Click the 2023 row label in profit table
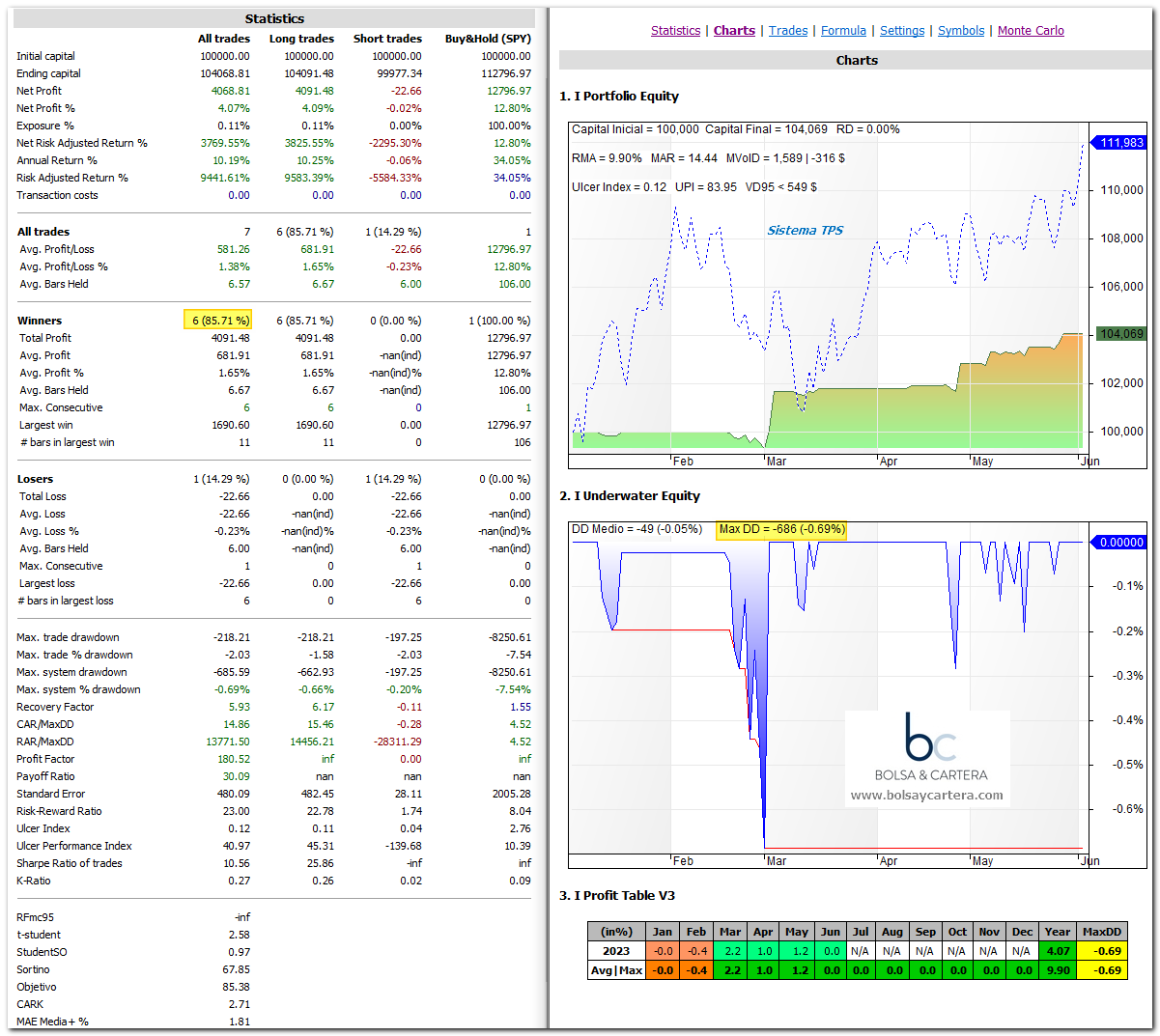 pyautogui.click(x=616, y=951)
